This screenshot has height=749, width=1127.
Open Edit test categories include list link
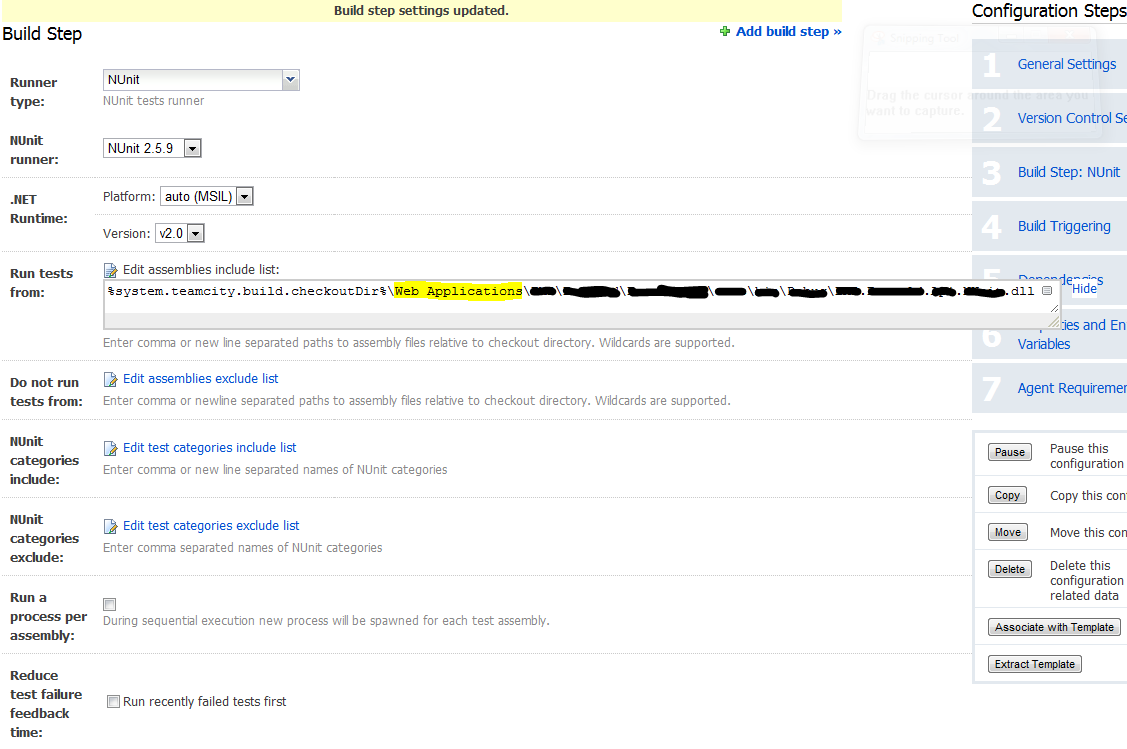point(209,448)
